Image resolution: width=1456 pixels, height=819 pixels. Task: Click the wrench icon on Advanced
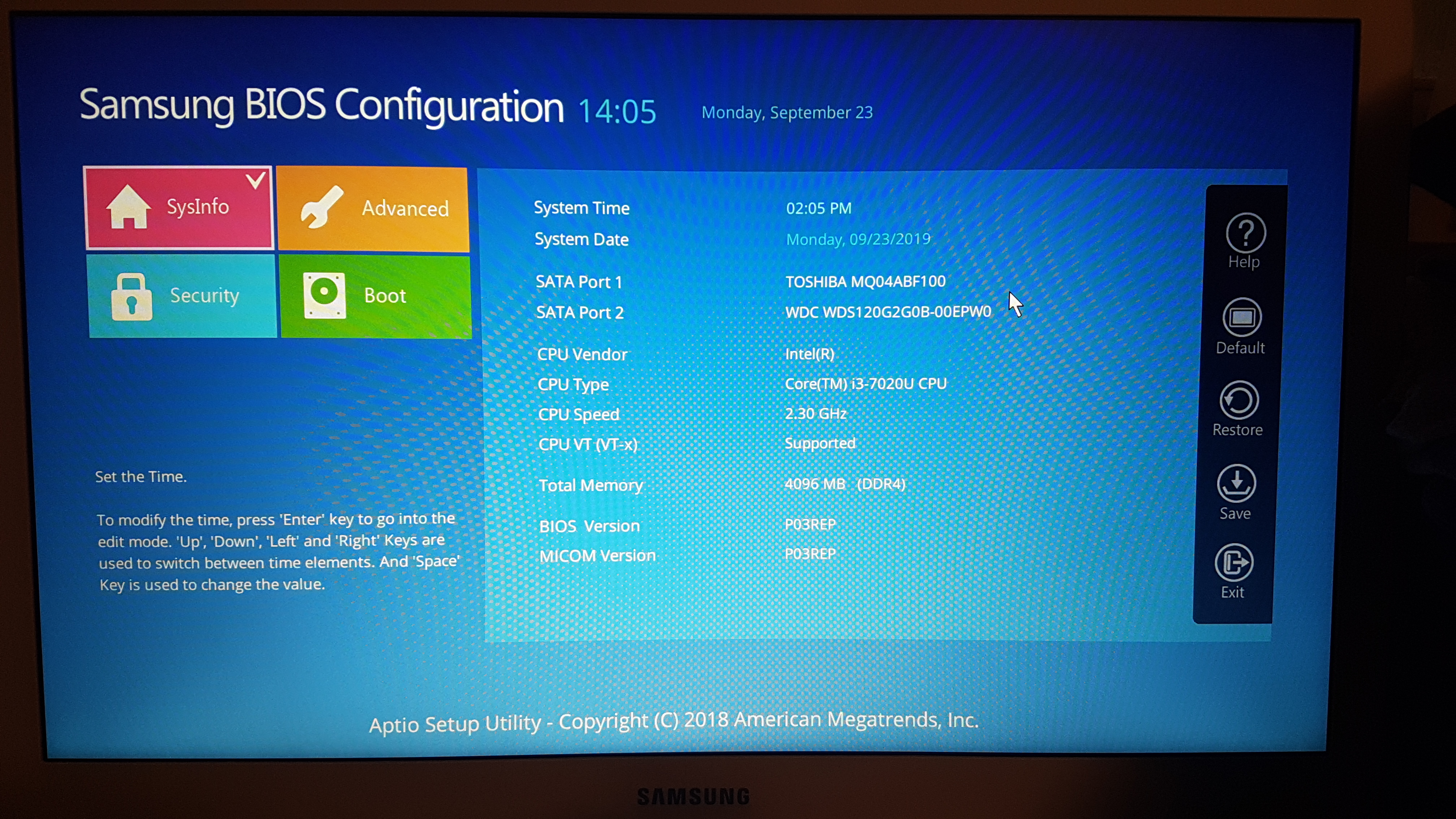pos(322,207)
